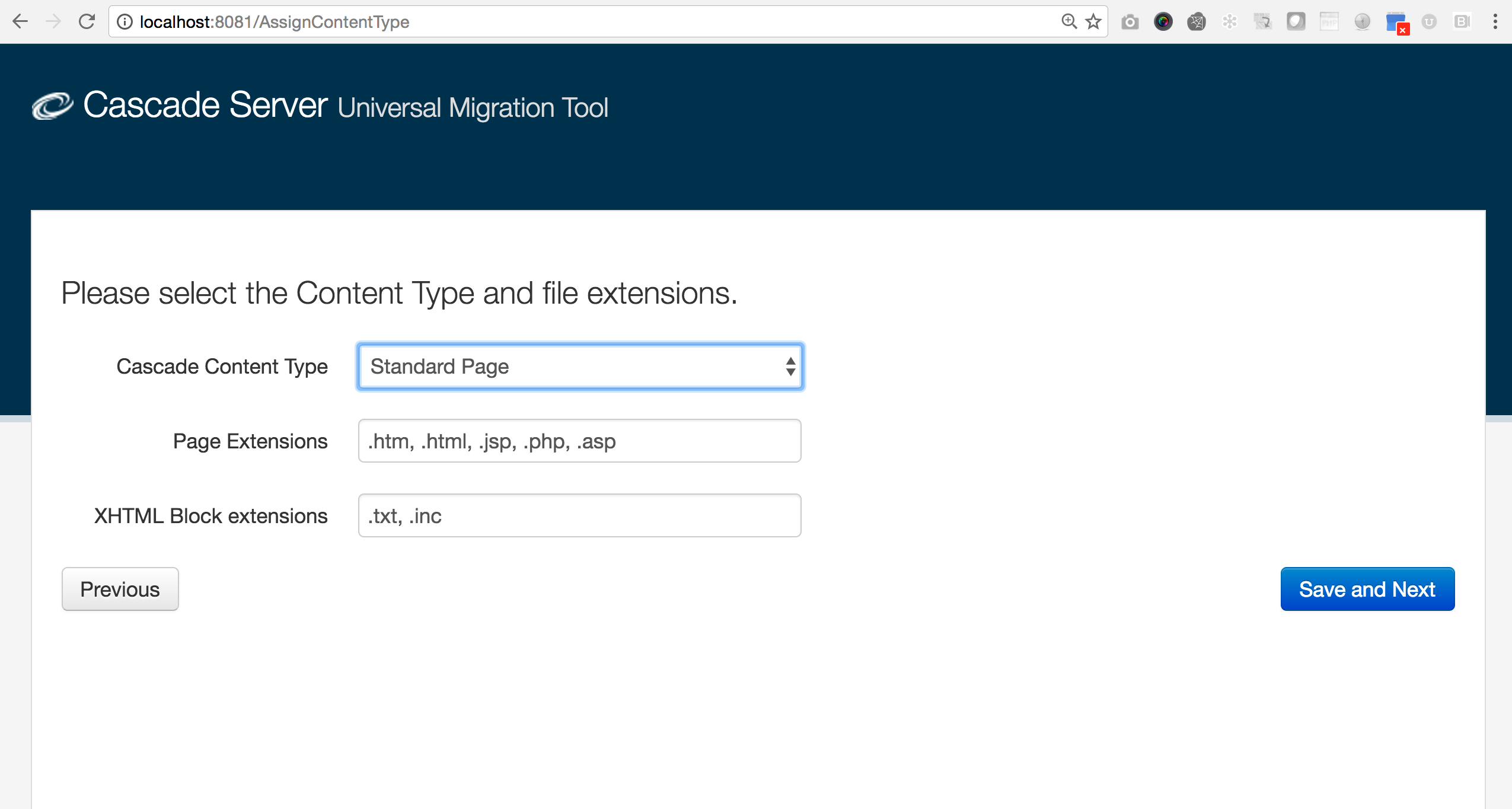Image resolution: width=1512 pixels, height=809 pixels.
Task: Open the PHP extension icon
Action: coord(1329,22)
